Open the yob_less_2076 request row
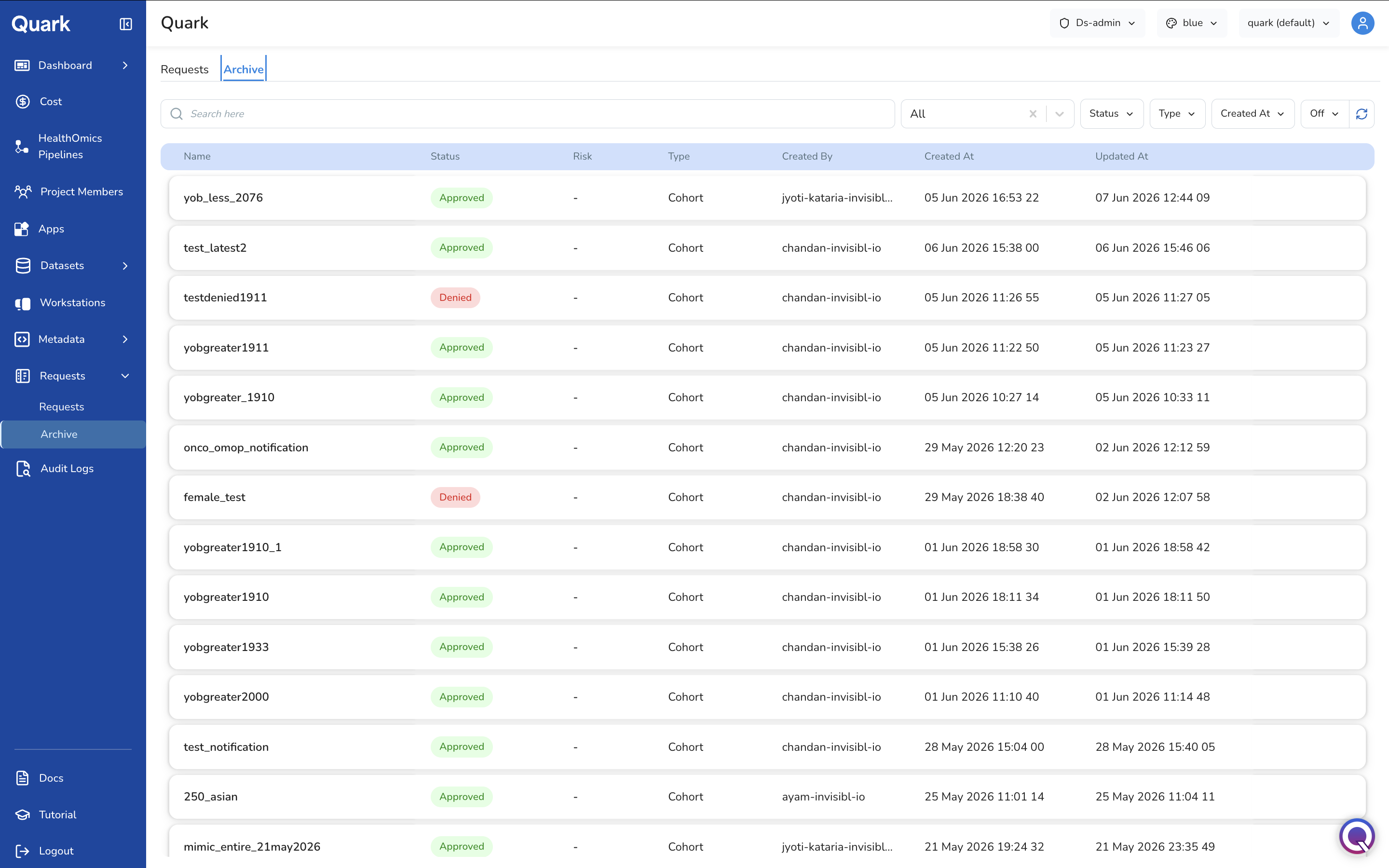Viewport: 1389px width, 868px height. [x=767, y=198]
